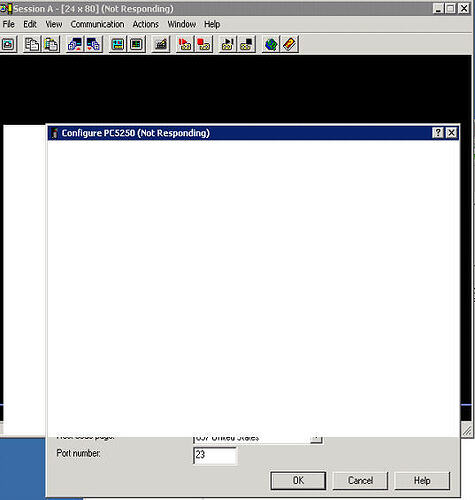The image size is (475, 500).
Task: Click the question mark title bar help button
Action: [438, 133]
